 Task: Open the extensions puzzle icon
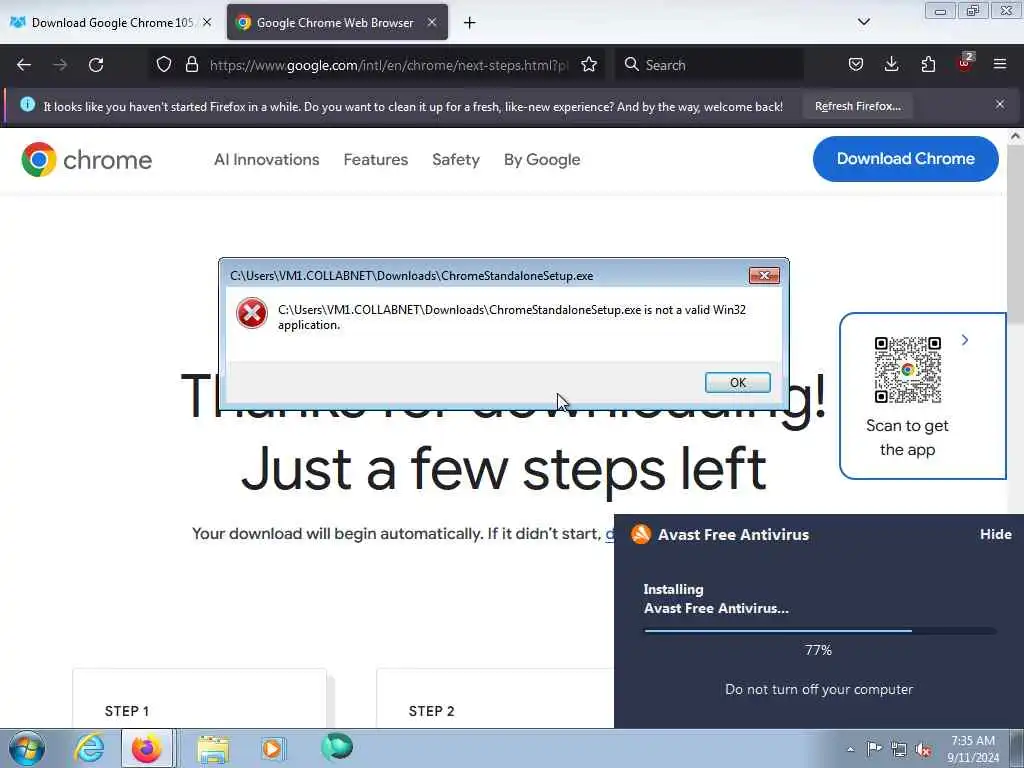[x=928, y=64]
